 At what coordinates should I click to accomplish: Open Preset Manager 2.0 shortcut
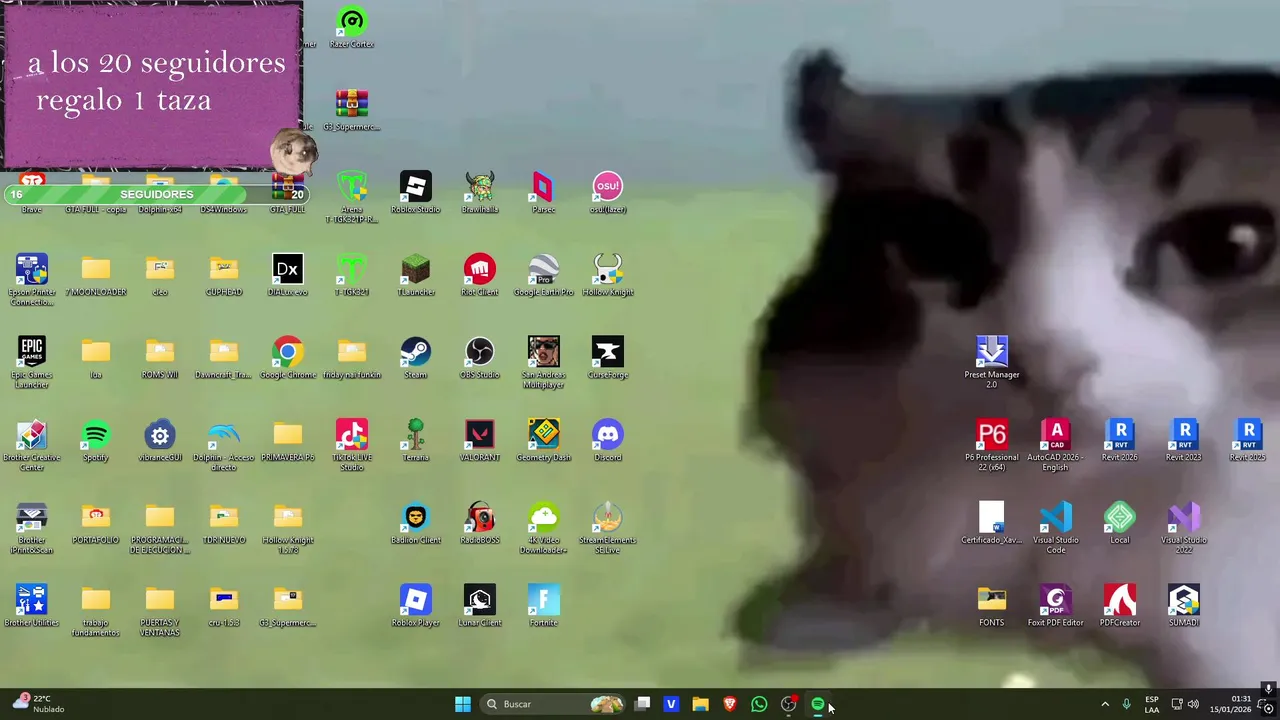pos(992,363)
